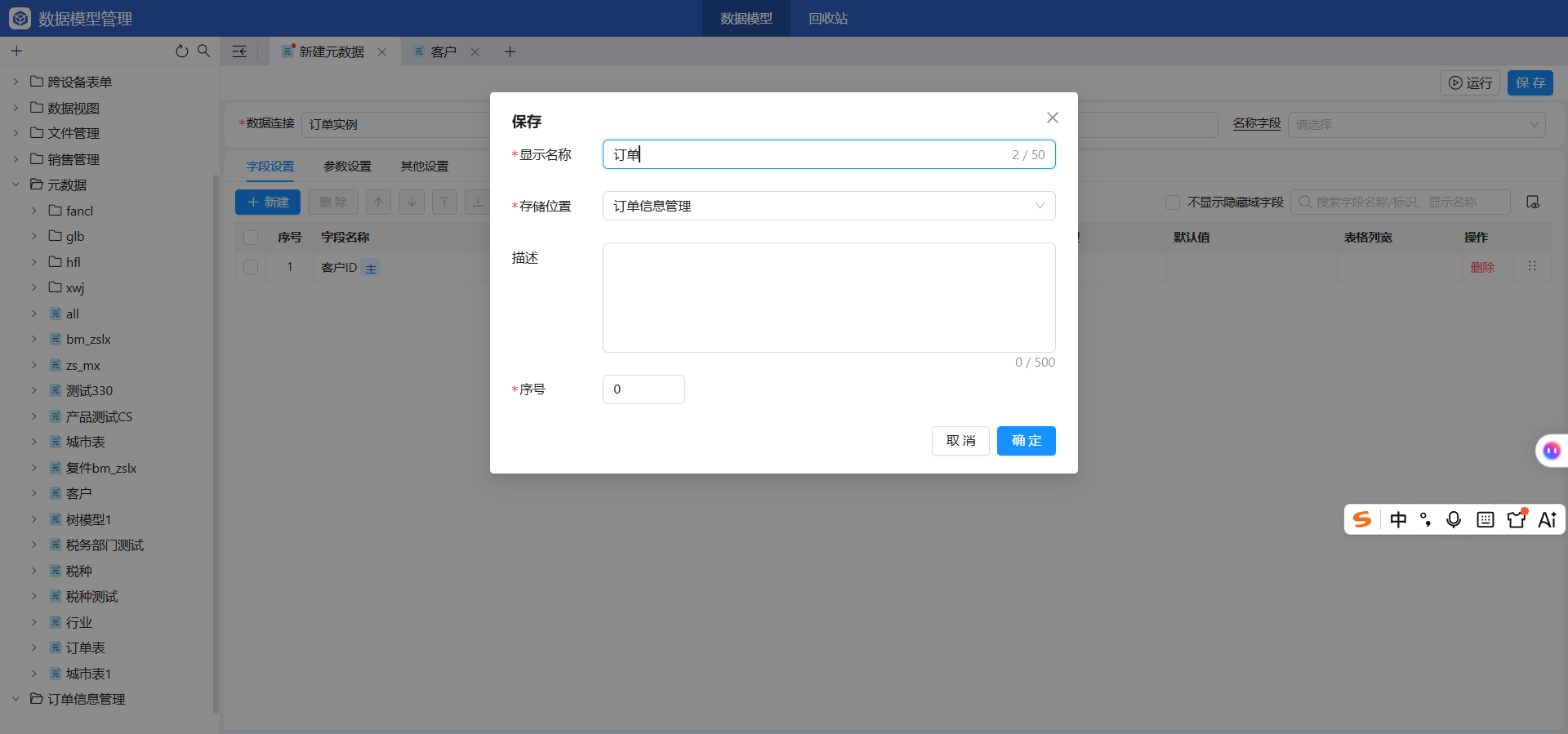Open the 其他设置 tab

[x=425, y=166]
